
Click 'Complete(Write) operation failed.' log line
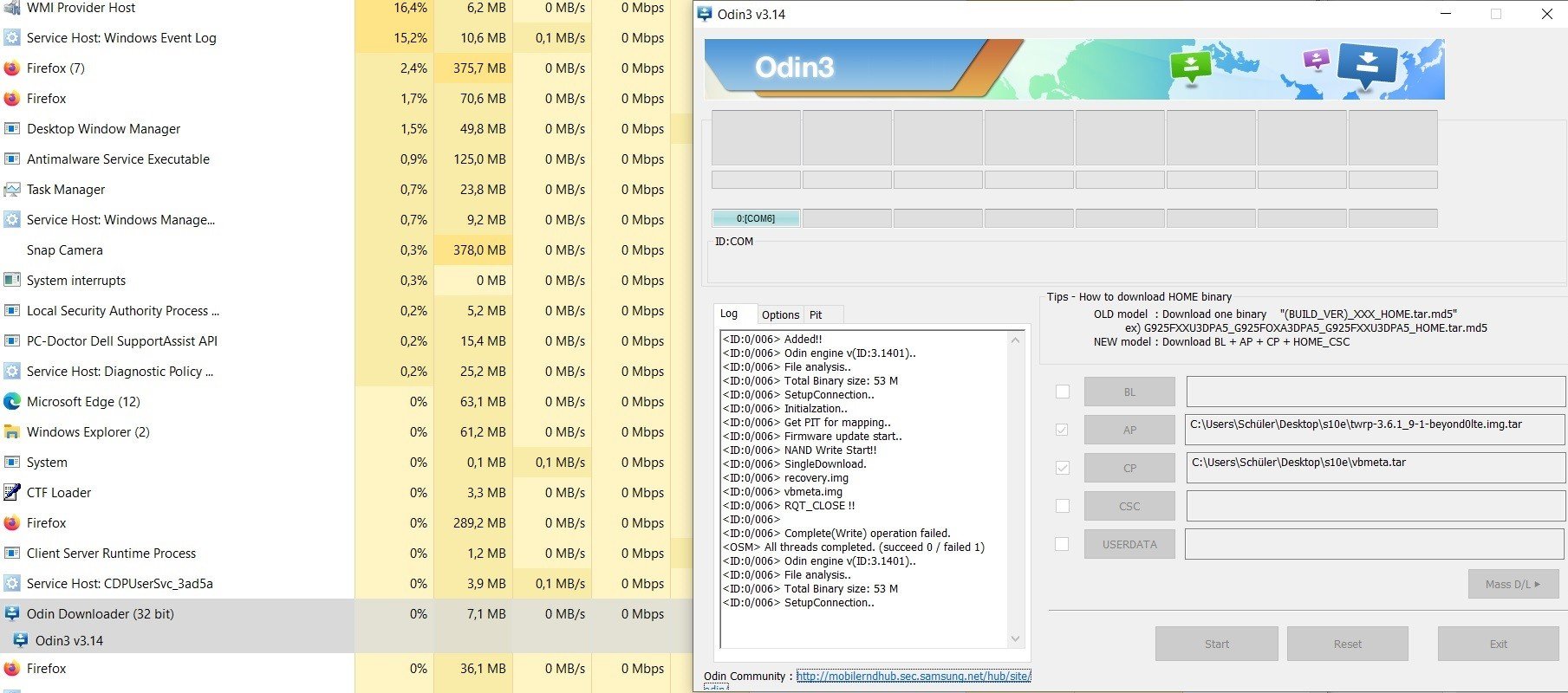point(836,534)
